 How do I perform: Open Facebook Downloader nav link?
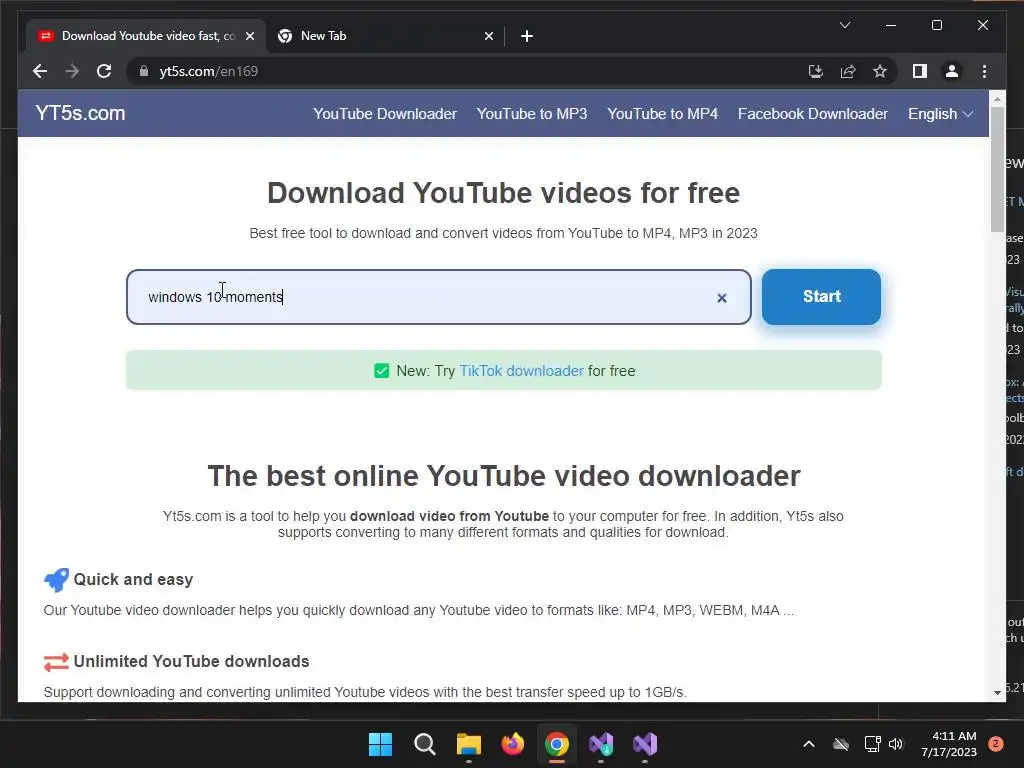(812, 114)
